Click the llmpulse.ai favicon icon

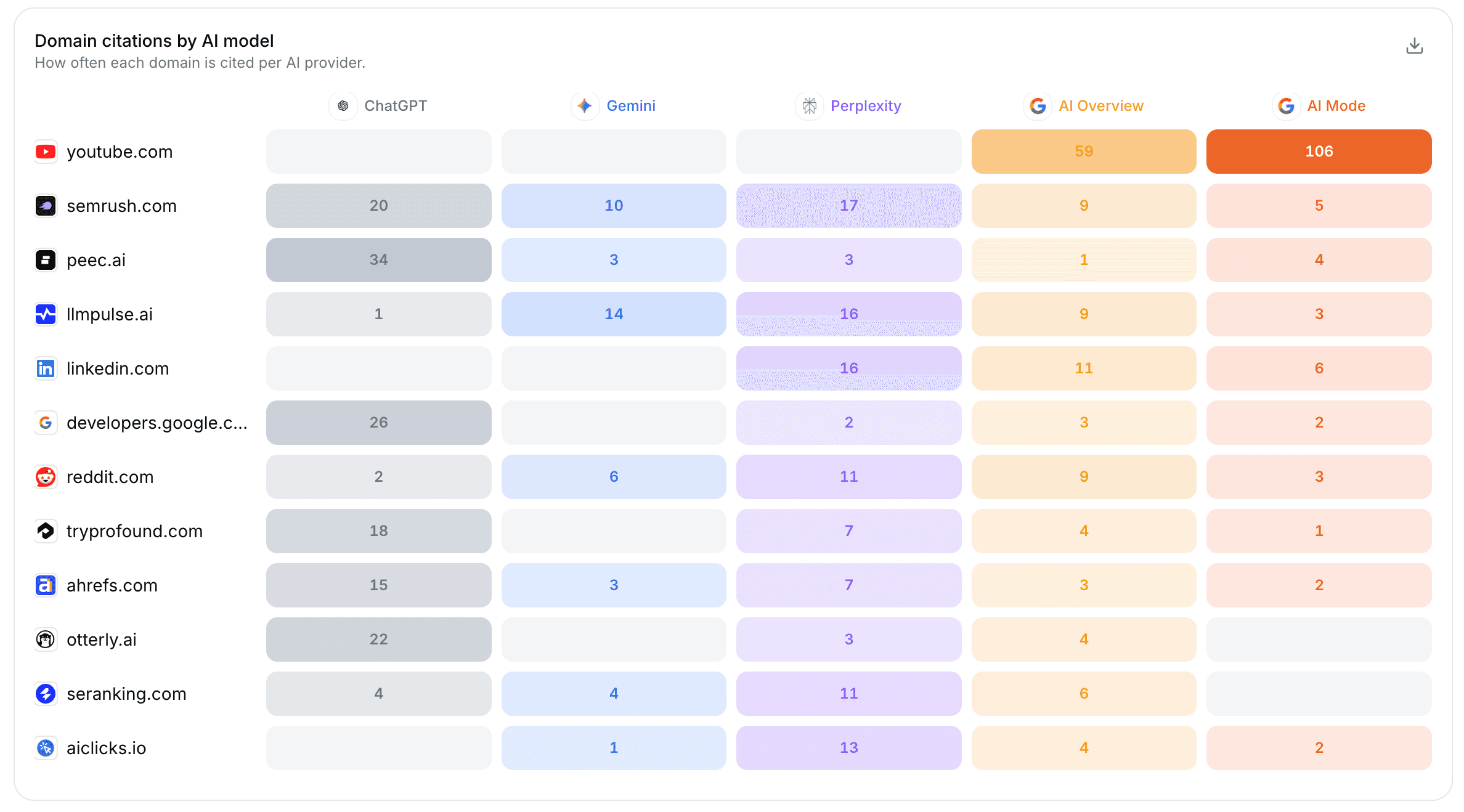[x=46, y=314]
